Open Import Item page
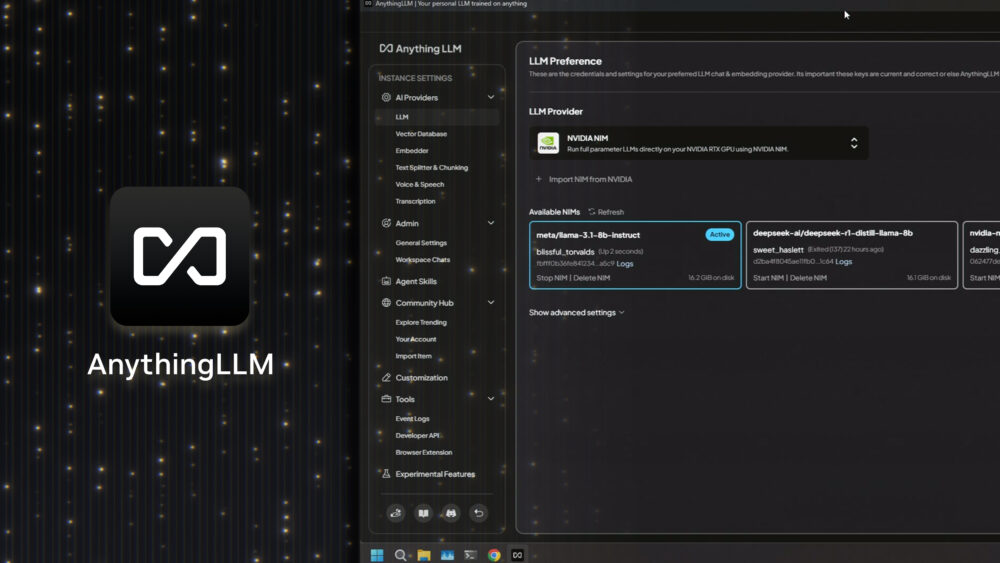The image size is (1000, 563). (x=413, y=356)
